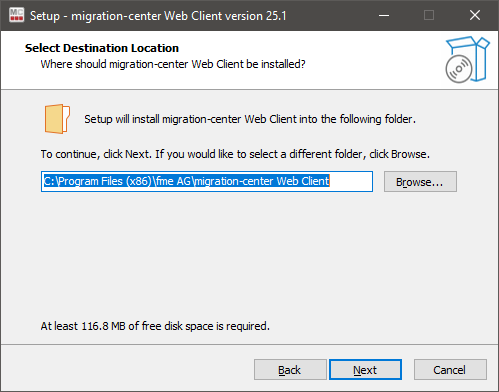Screen dimensions: 499x392
Task: Click the free disk space requirement text
Action: (155, 326)
